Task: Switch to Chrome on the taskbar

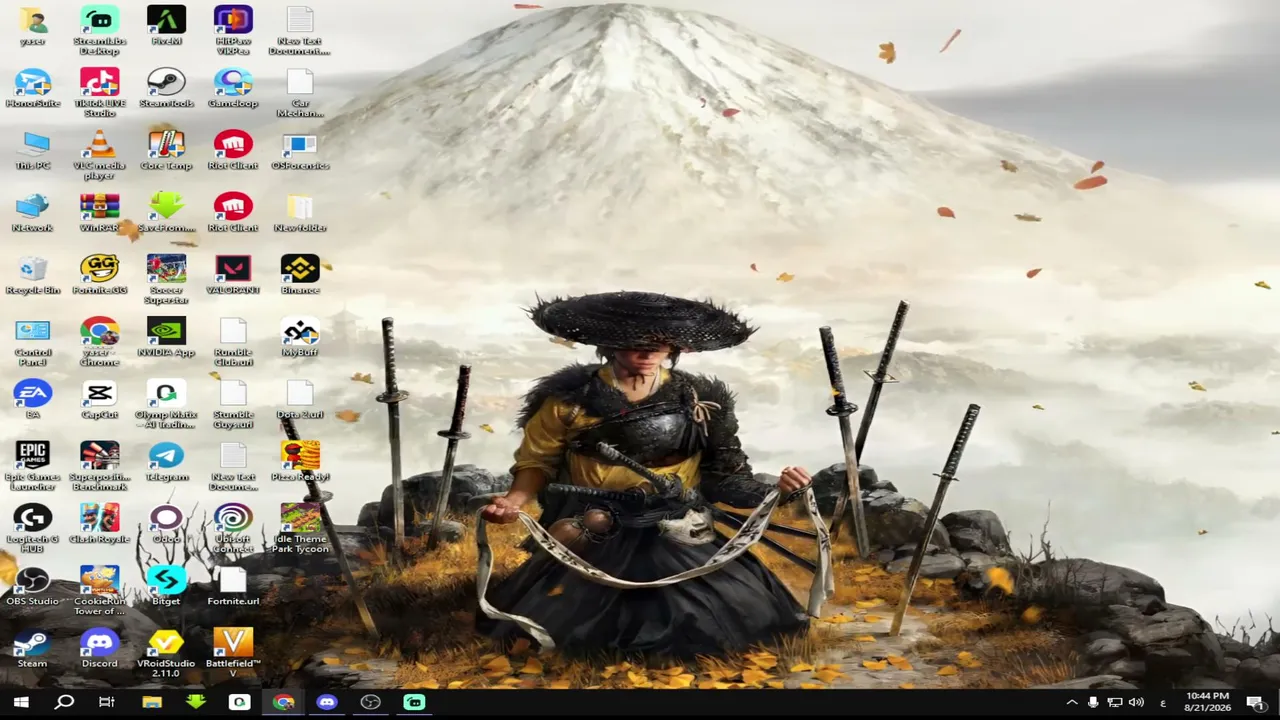Action: tap(283, 702)
